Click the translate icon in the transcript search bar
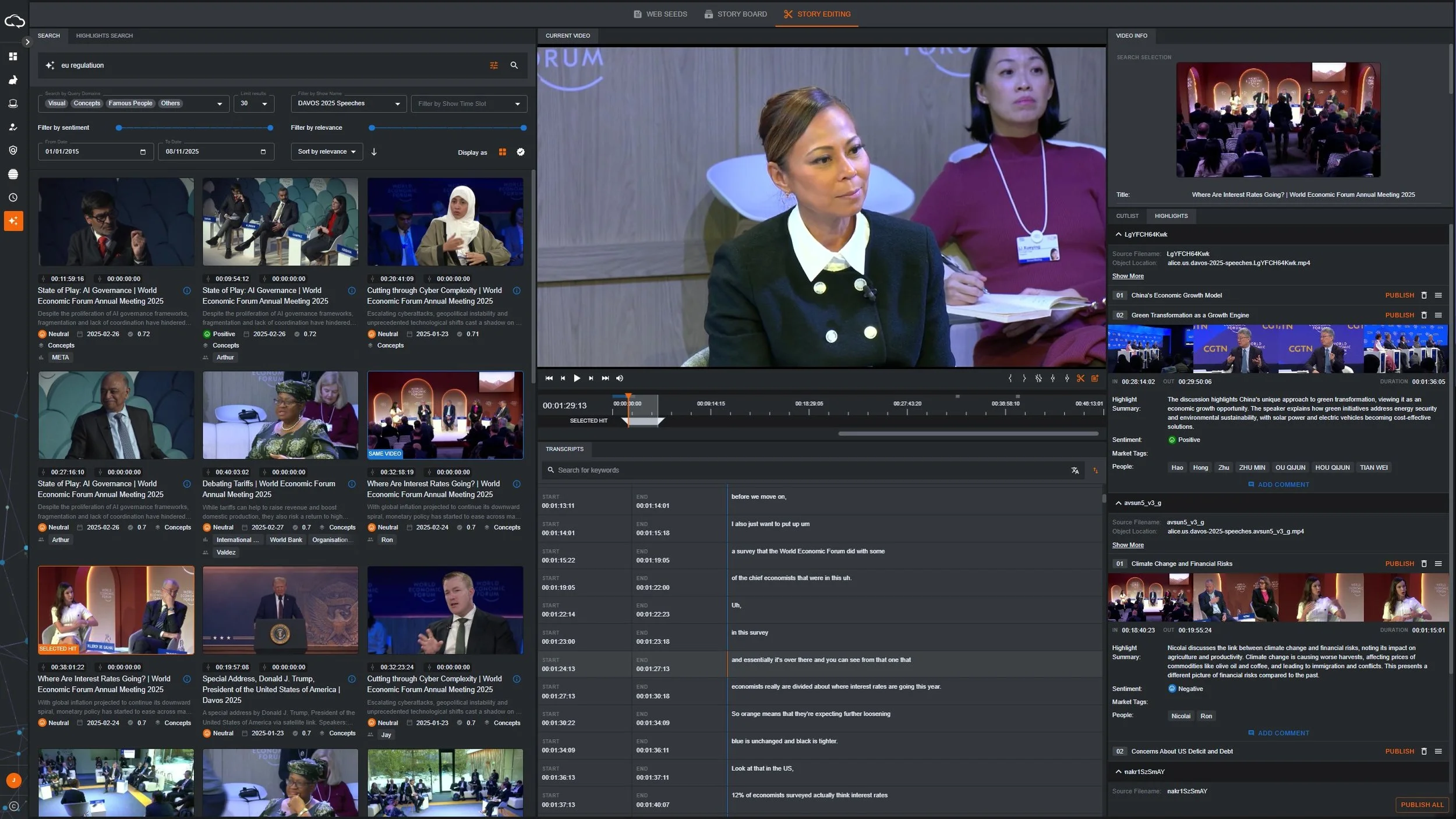This screenshot has width=1456, height=819. (x=1075, y=470)
